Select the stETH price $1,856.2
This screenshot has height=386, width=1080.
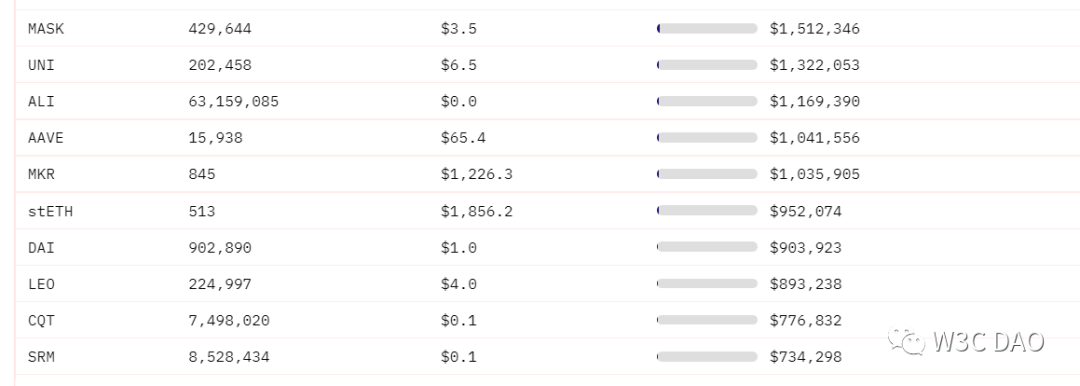click(477, 212)
